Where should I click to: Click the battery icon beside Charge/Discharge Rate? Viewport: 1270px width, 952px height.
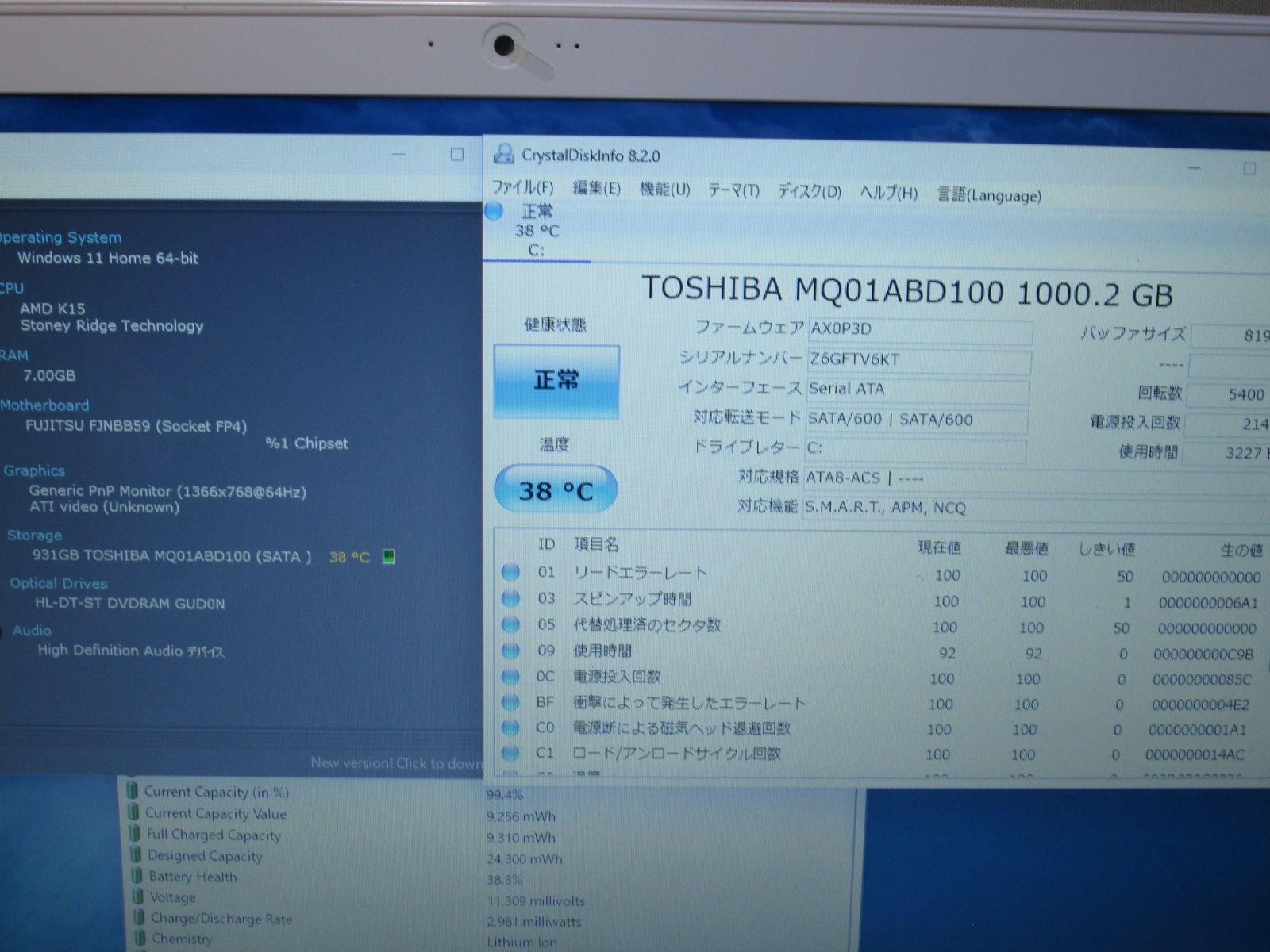tap(140, 917)
